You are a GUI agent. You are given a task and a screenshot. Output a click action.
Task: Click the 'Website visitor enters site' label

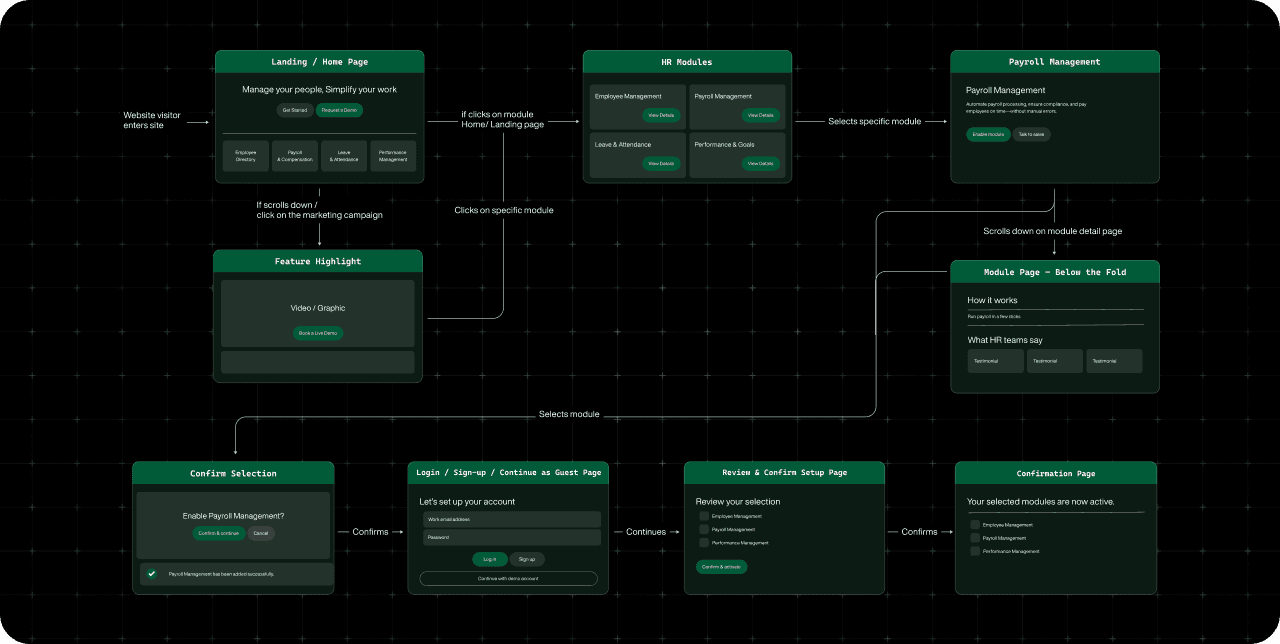click(x=152, y=120)
